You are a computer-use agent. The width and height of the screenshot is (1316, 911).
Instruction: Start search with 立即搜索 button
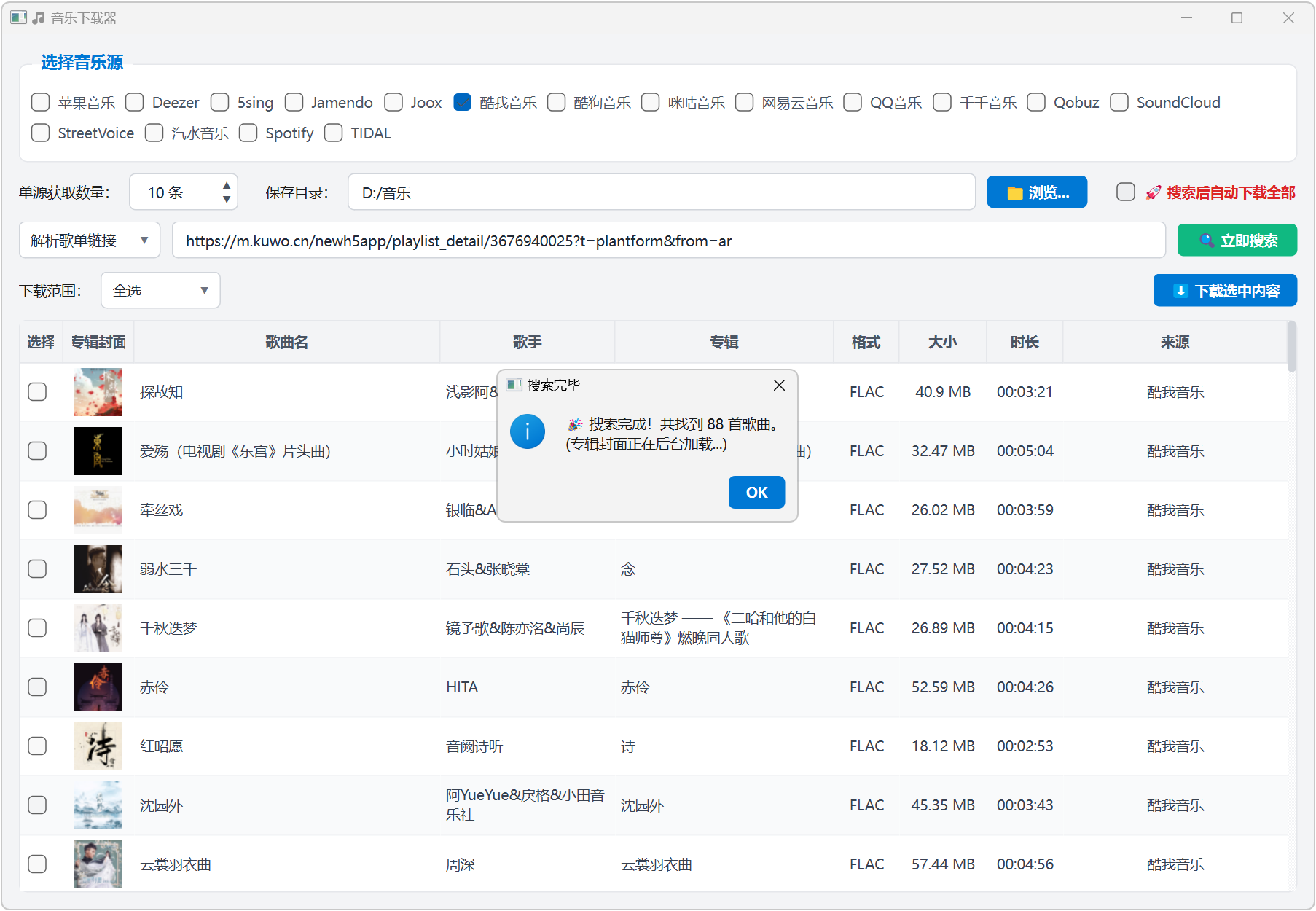point(1237,241)
